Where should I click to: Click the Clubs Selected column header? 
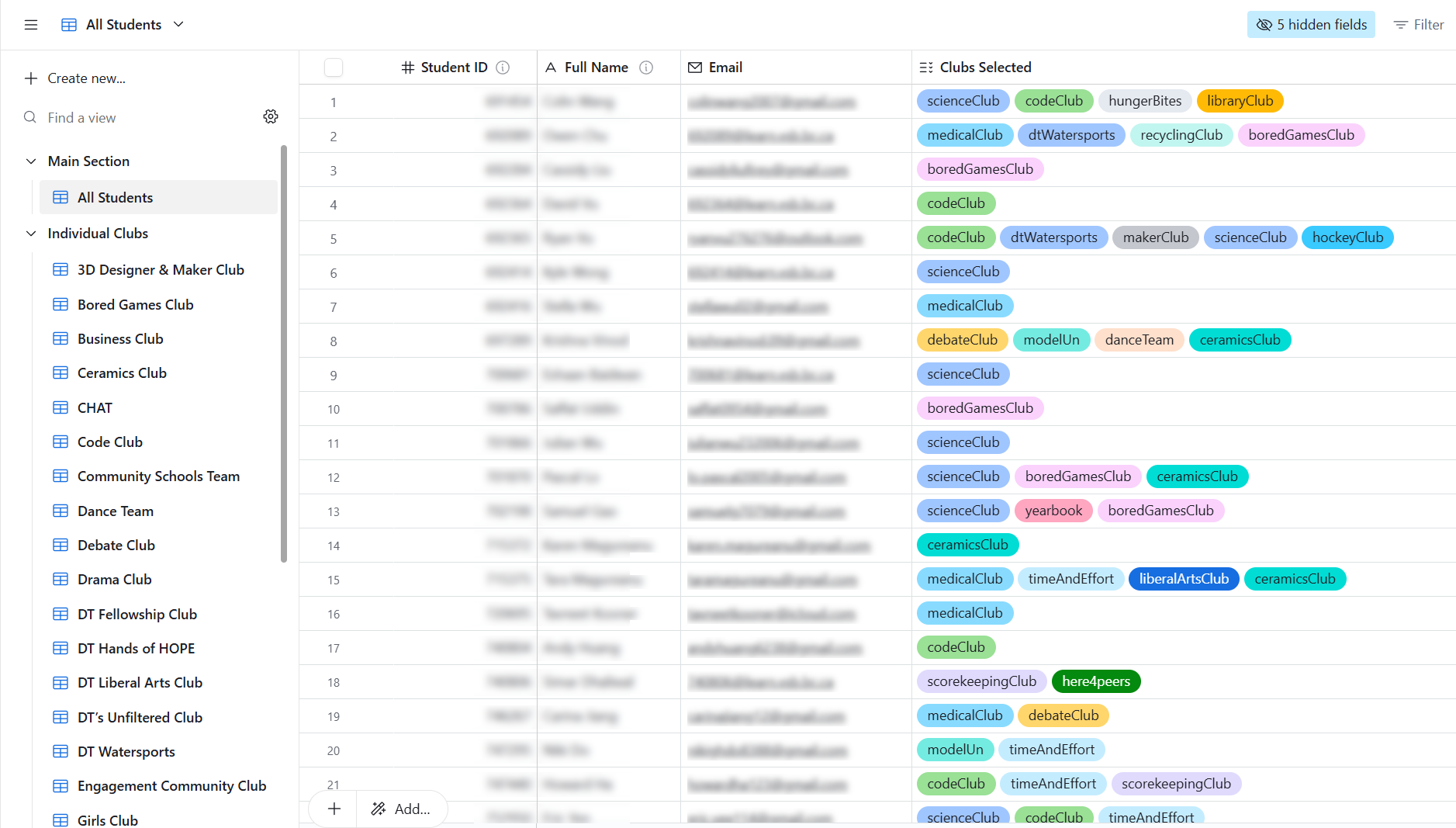(985, 68)
